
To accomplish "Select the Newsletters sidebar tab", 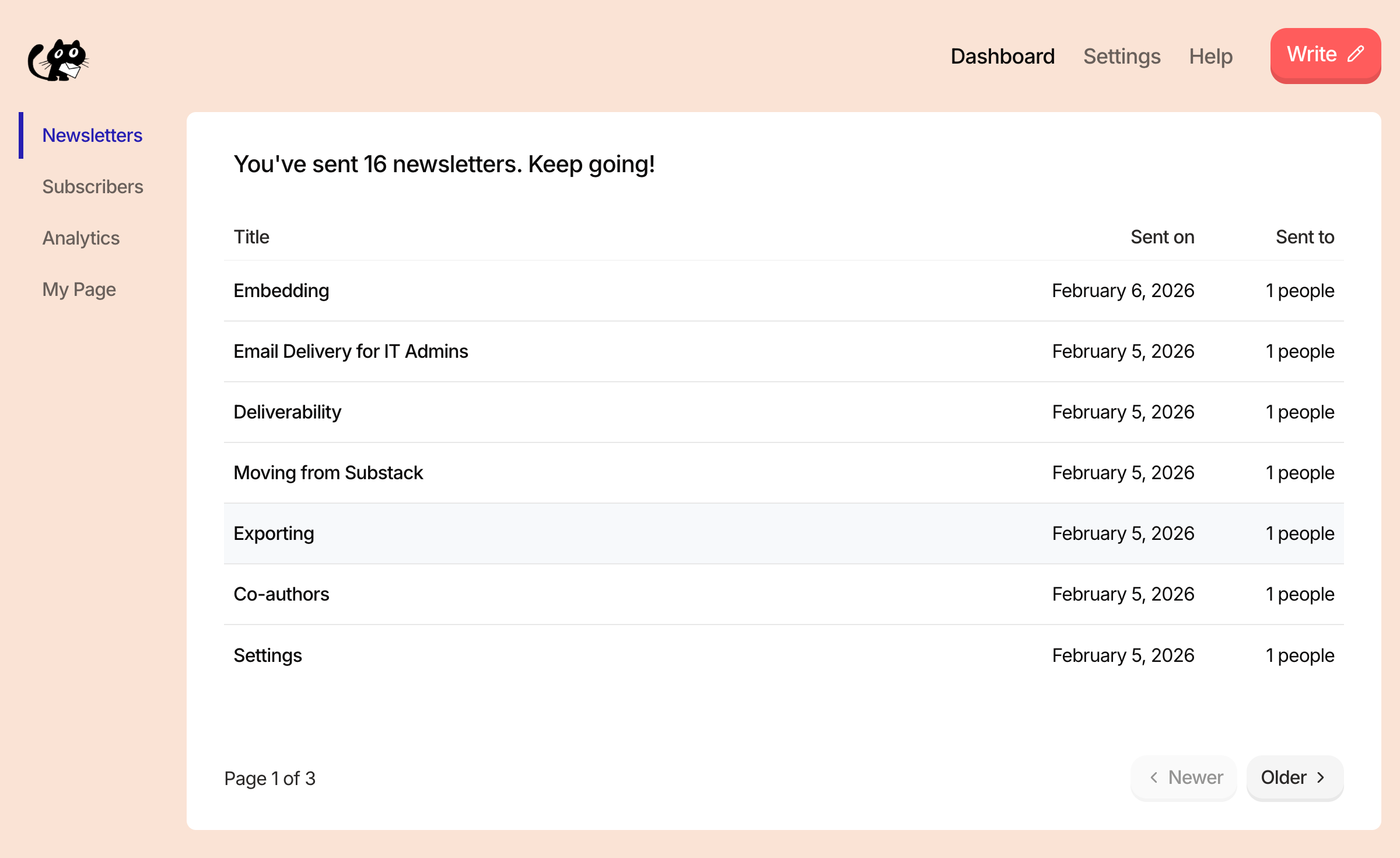I will coord(92,135).
